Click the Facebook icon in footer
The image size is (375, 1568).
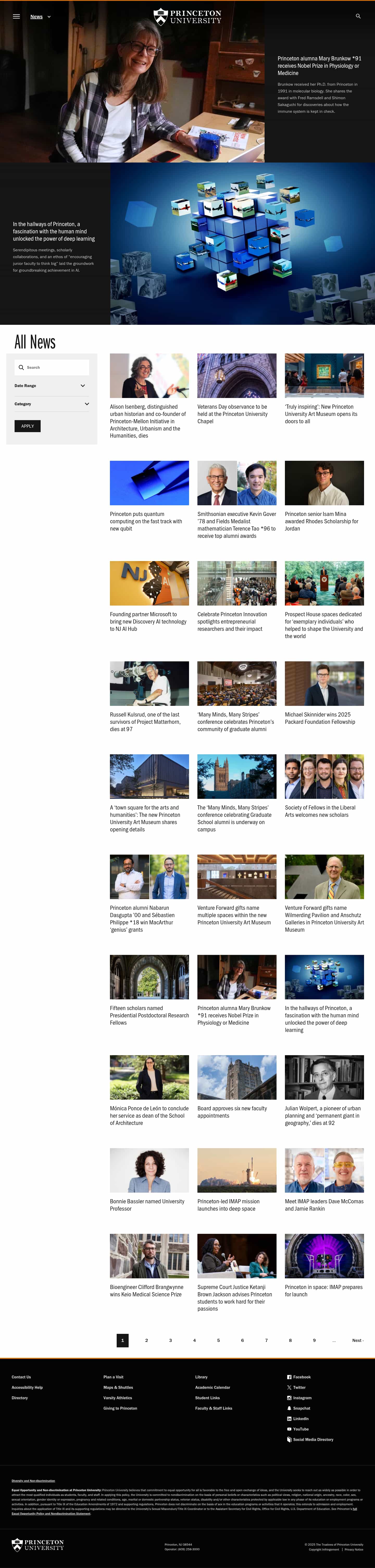[289, 1377]
